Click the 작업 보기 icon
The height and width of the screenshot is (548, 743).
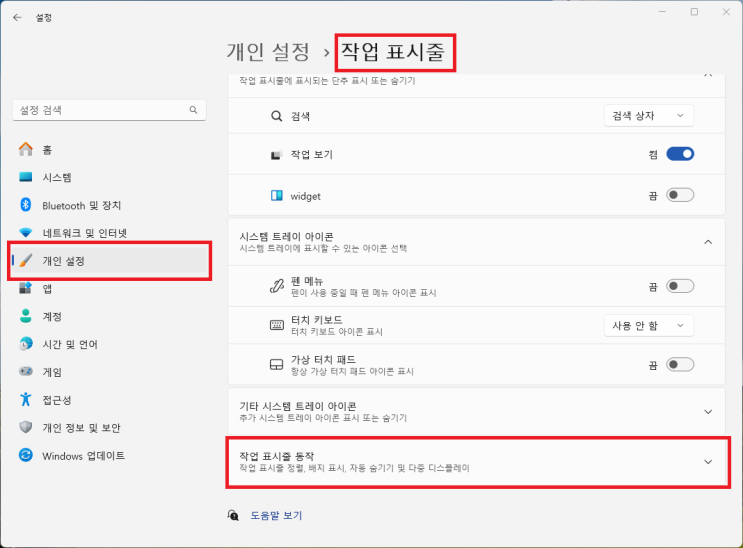click(x=276, y=155)
